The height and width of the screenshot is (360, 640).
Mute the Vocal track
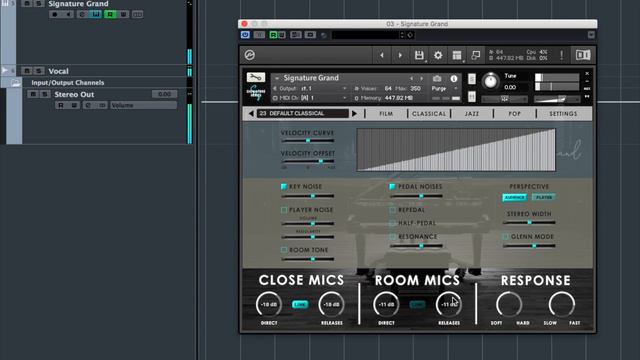coord(27,71)
